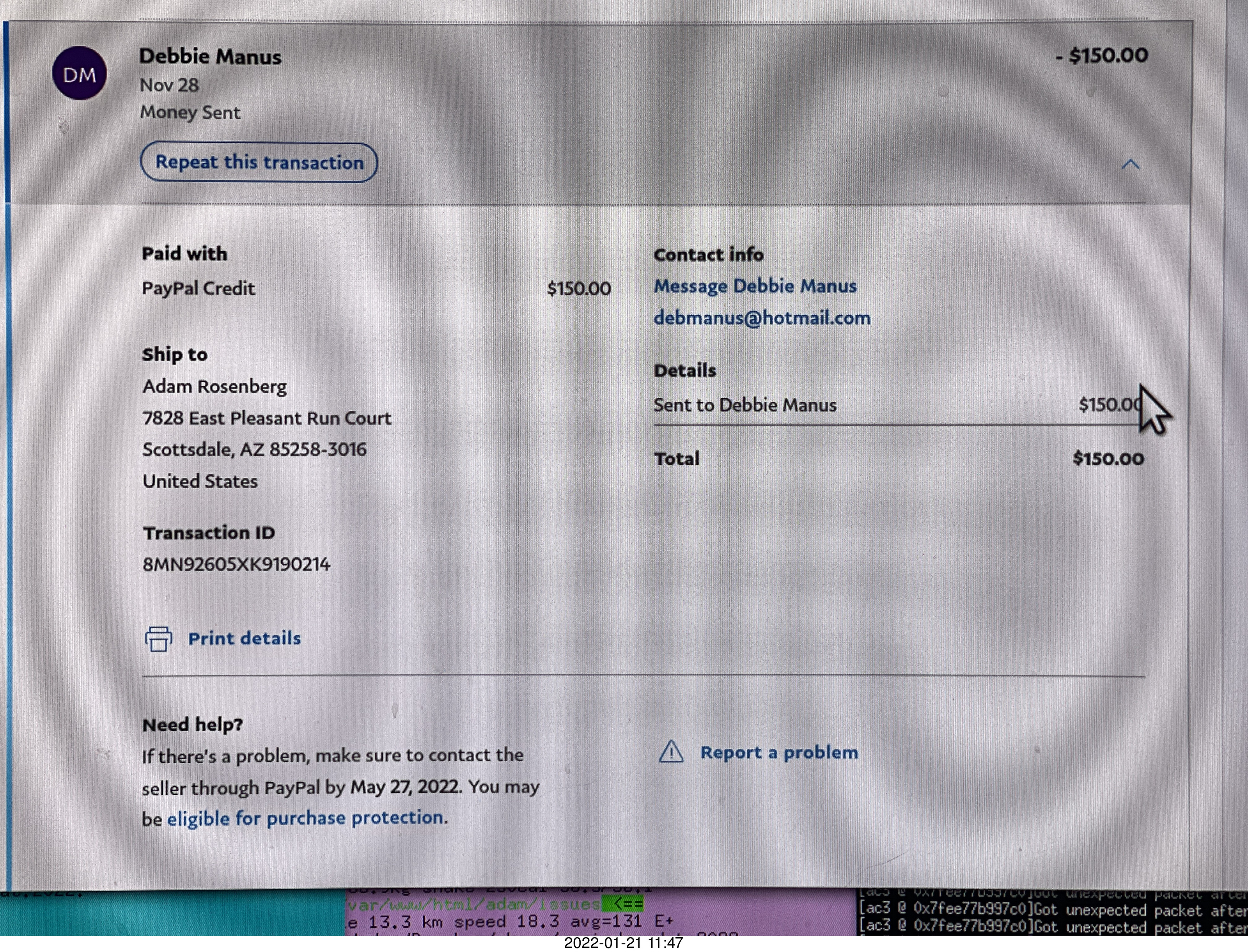
Task: Click the Money Sent label
Action: coord(190,112)
